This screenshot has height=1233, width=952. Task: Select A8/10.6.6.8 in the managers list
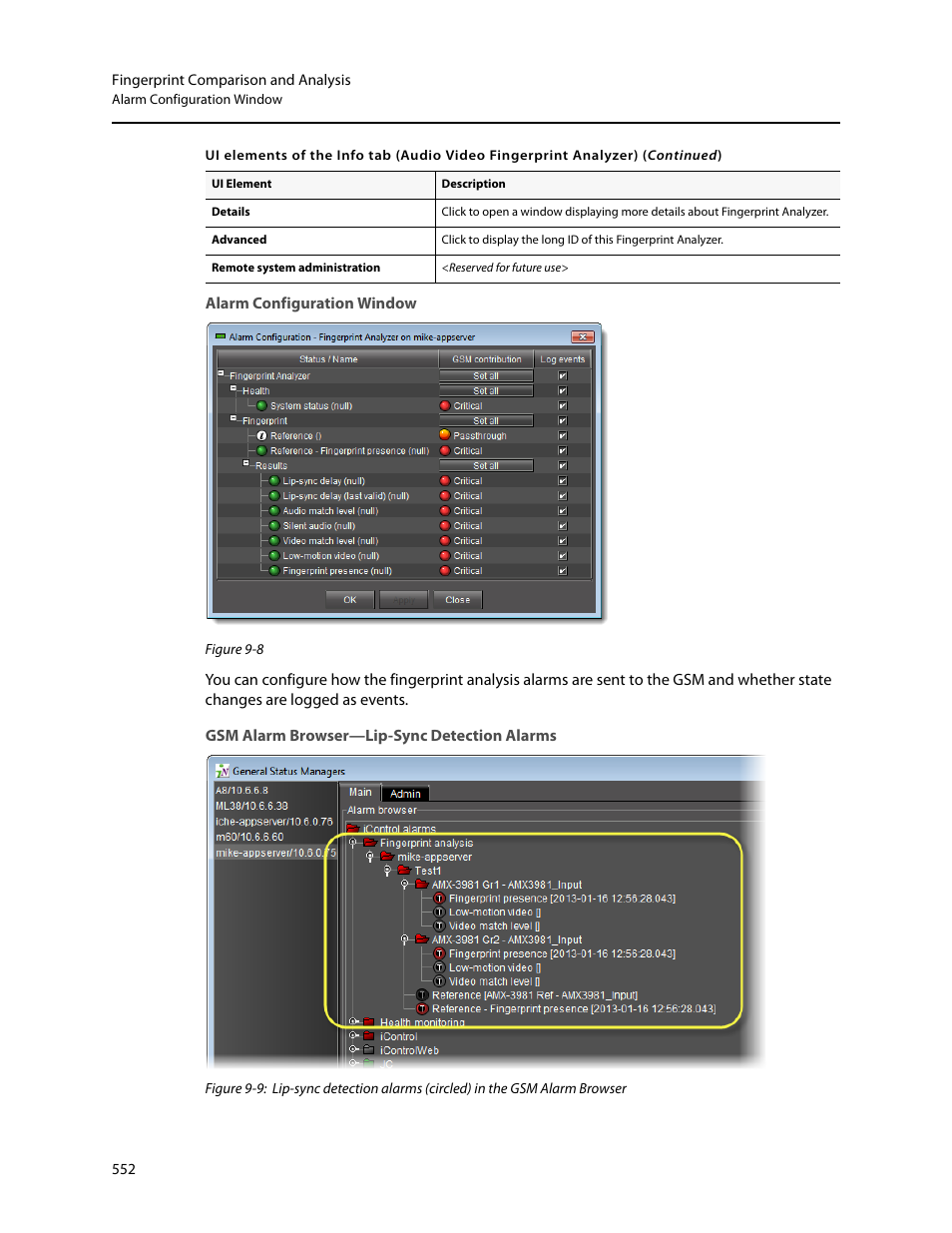click(x=242, y=791)
